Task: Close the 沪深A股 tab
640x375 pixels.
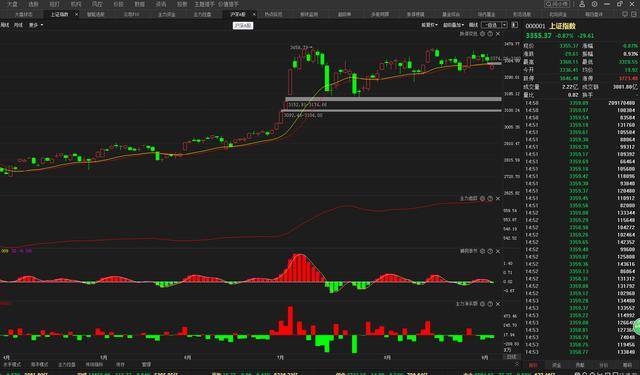Action: pos(254,14)
